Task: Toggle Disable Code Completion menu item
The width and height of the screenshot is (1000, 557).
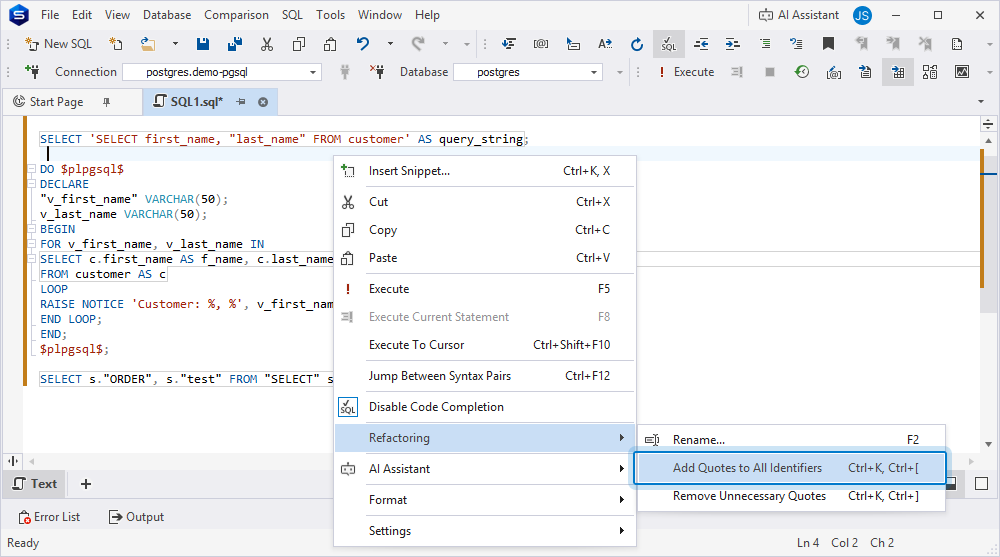Action: (485, 407)
